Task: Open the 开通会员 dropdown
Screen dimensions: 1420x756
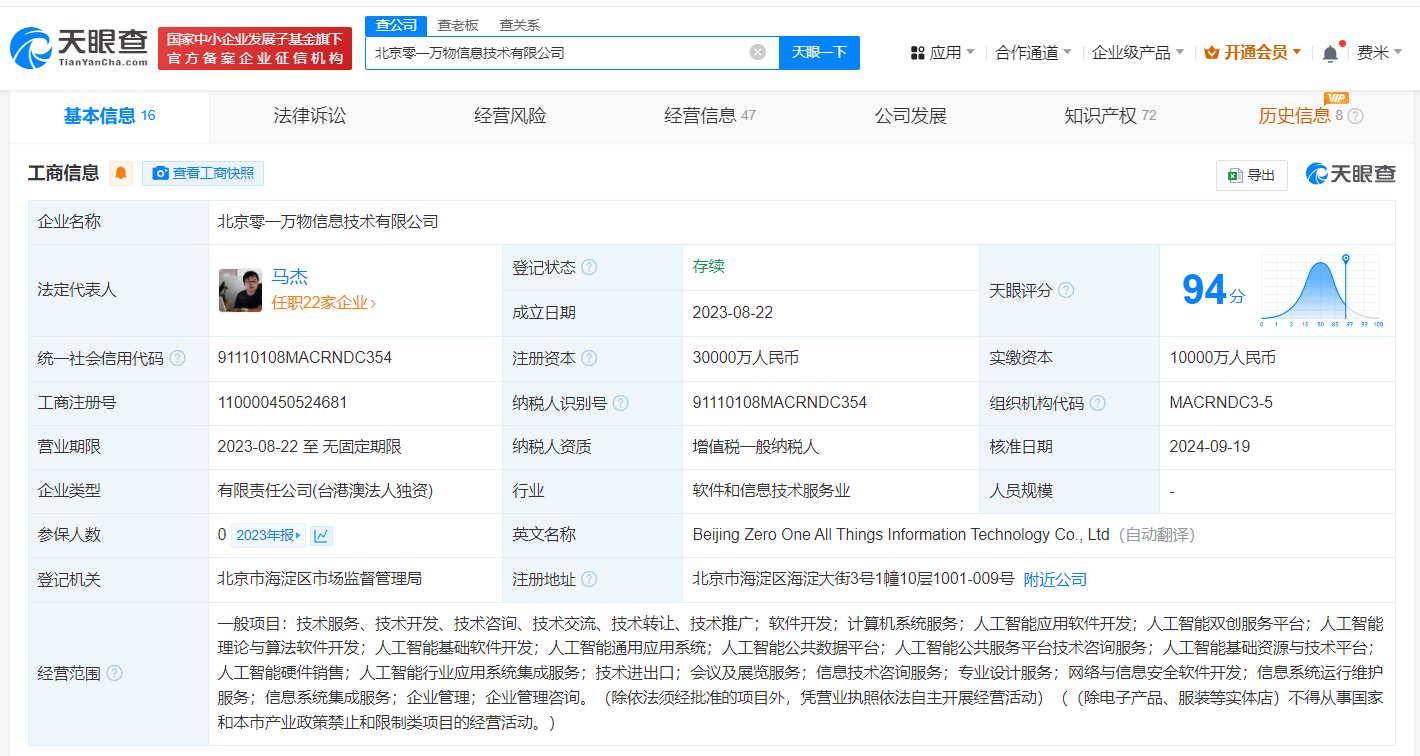Action: point(1253,52)
